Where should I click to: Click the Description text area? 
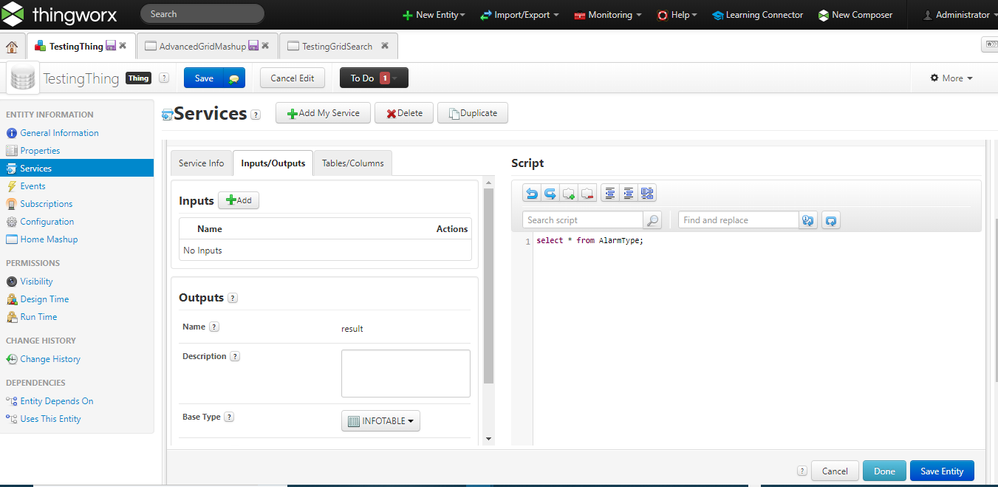point(405,373)
